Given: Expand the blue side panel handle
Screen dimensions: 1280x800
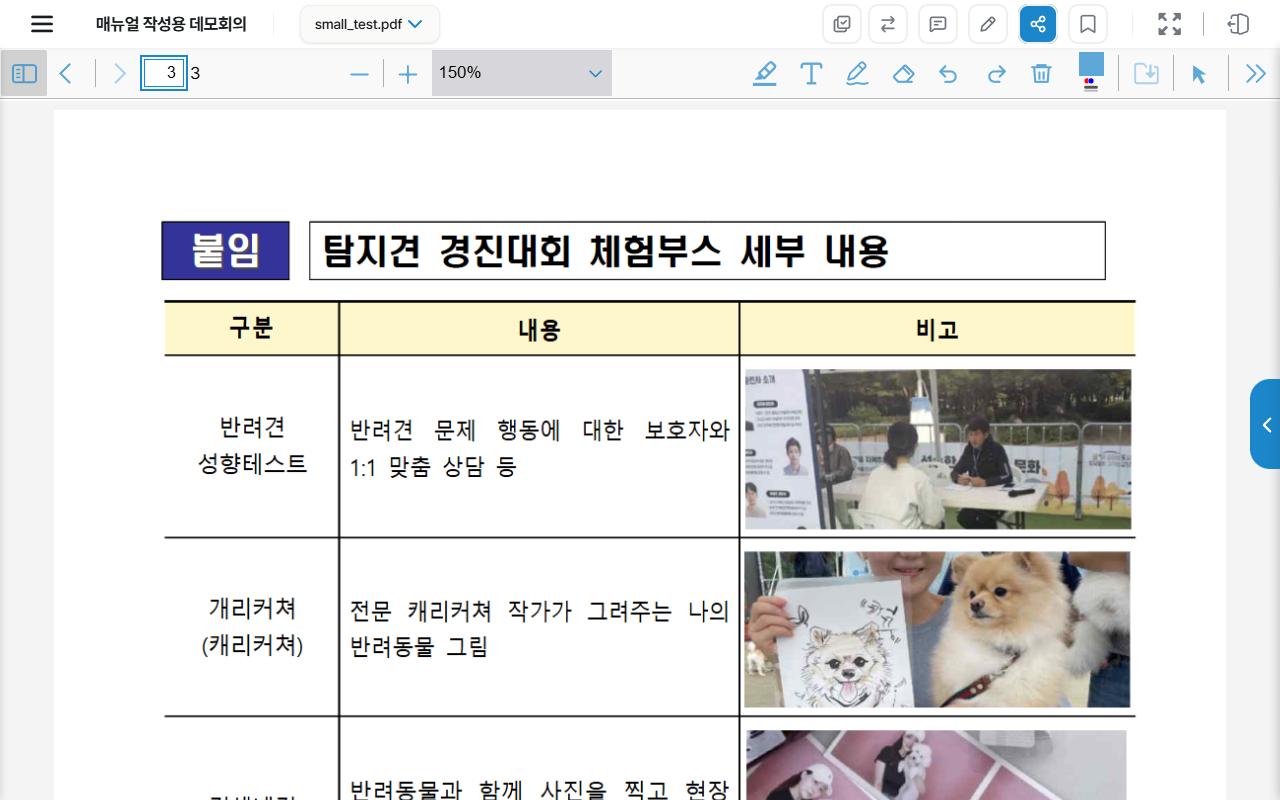Looking at the screenshot, I should click(x=1265, y=424).
